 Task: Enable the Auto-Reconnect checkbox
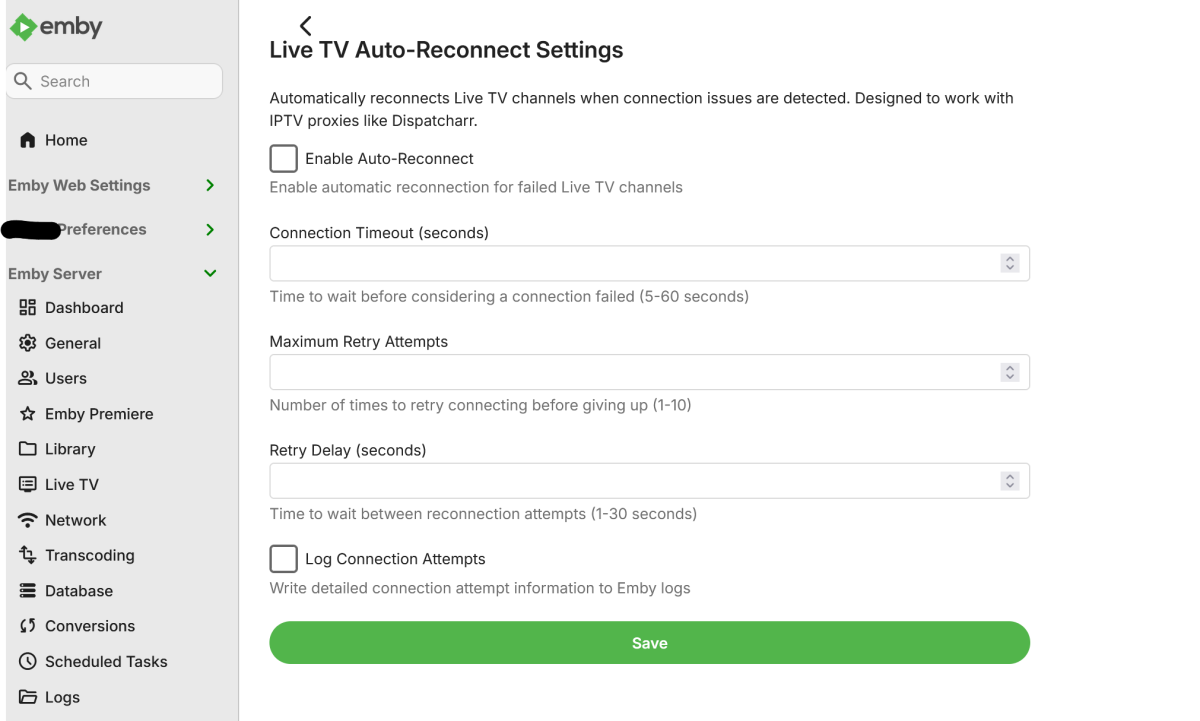point(284,158)
